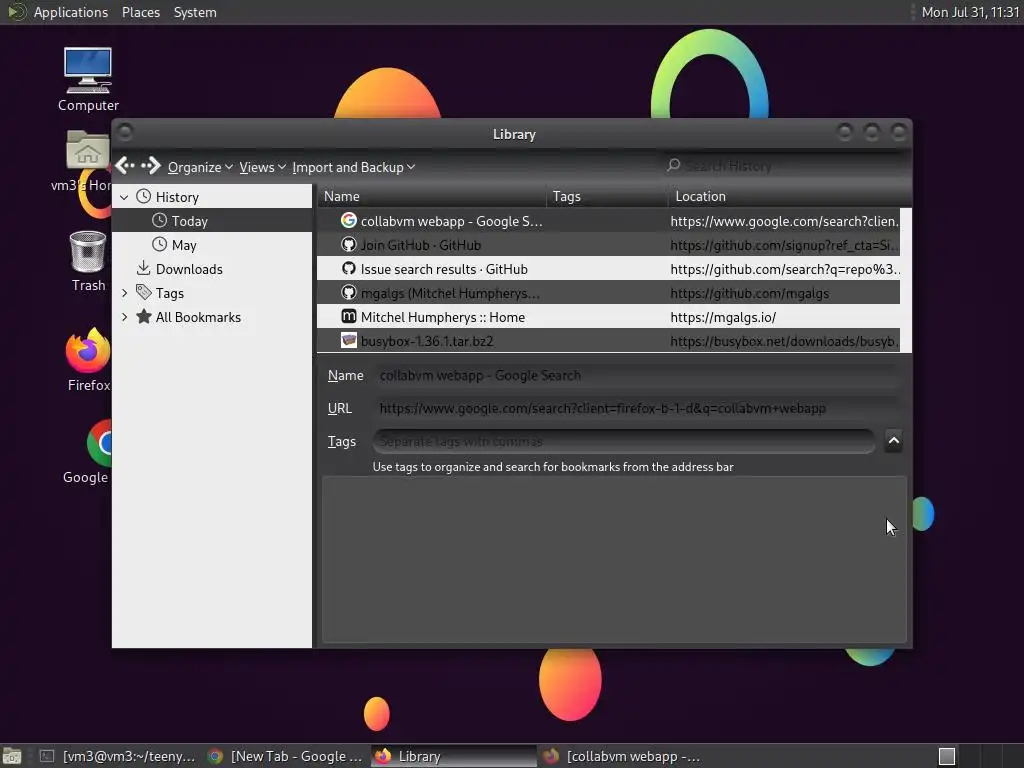Click the Tags label icon in sidebar
1024x768 pixels.
tap(144, 293)
